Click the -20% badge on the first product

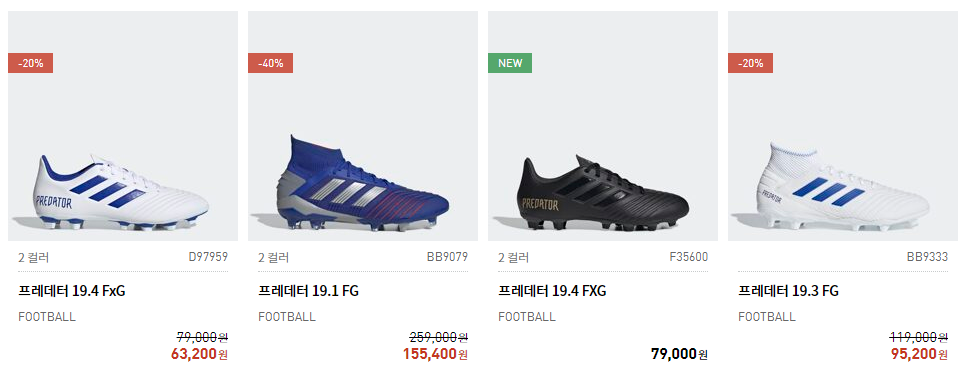pos(30,63)
